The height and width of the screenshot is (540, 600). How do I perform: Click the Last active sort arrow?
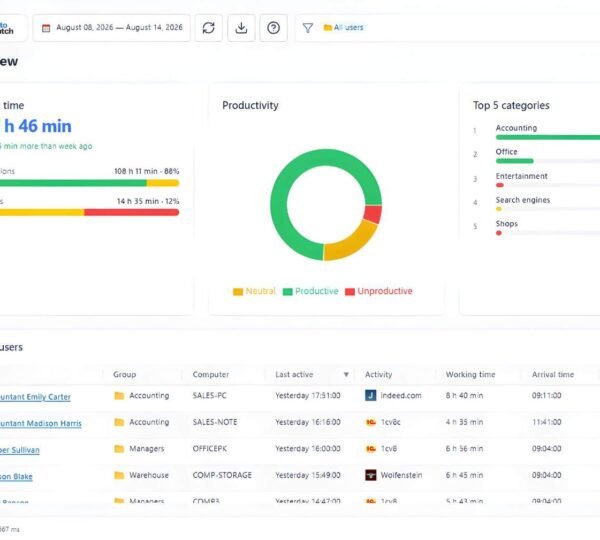[346, 374]
